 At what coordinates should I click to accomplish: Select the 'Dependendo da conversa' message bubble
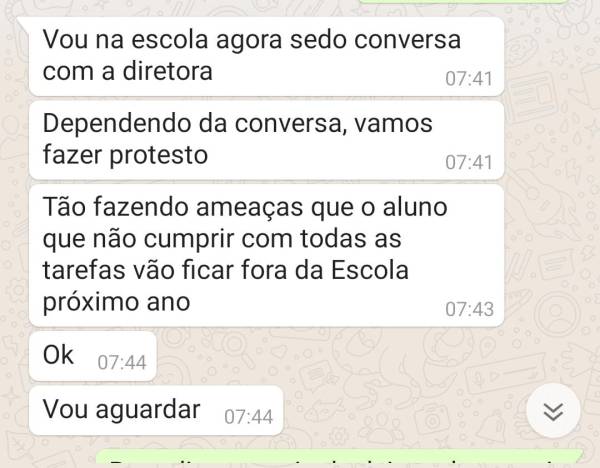click(x=266, y=140)
